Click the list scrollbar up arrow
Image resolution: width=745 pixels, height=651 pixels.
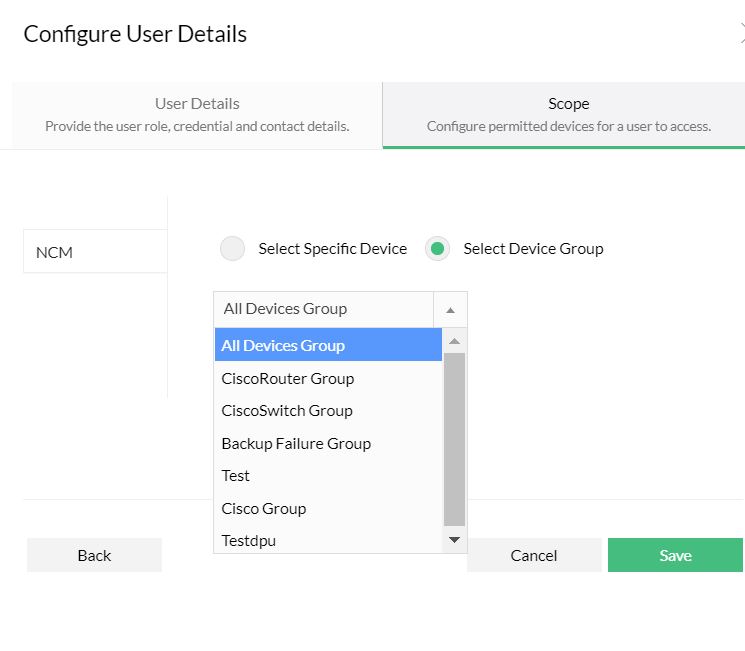coord(454,341)
